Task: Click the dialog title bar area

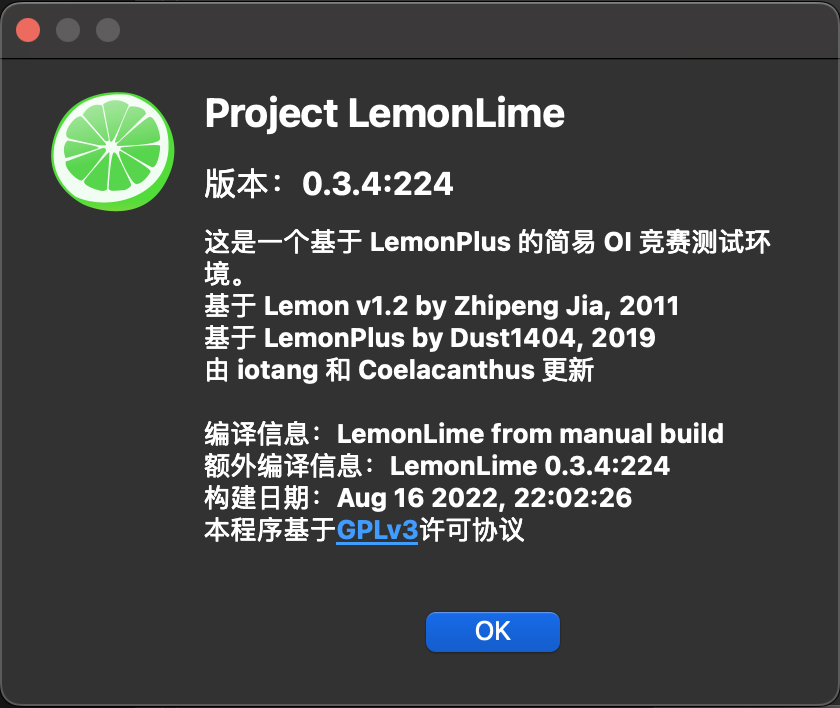Action: point(420,30)
